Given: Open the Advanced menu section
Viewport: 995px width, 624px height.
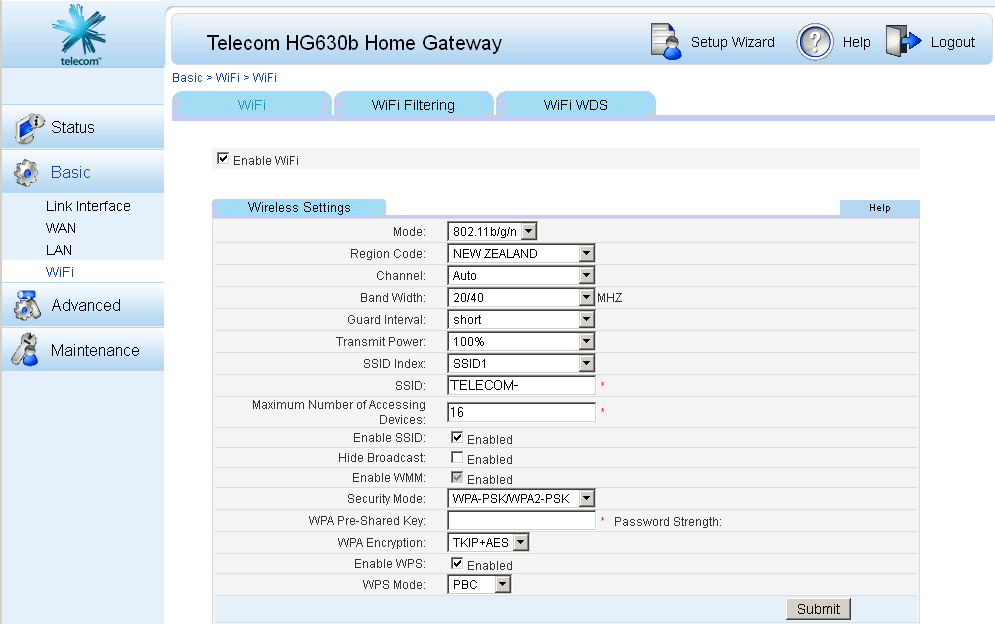Looking at the screenshot, I should coord(82,305).
